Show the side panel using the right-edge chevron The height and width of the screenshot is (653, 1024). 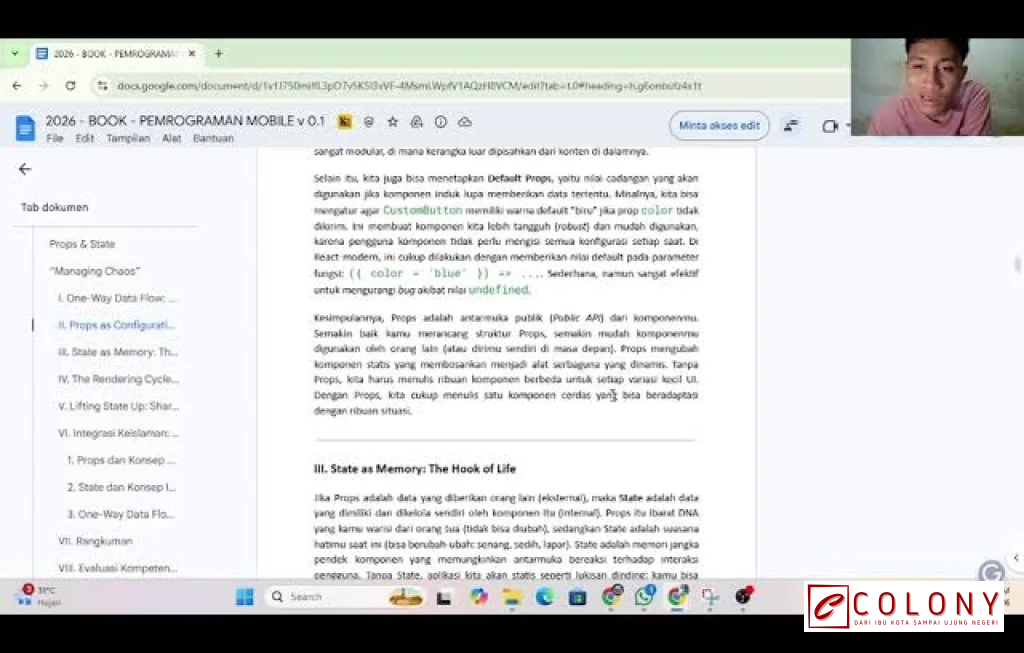pos(1016,558)
